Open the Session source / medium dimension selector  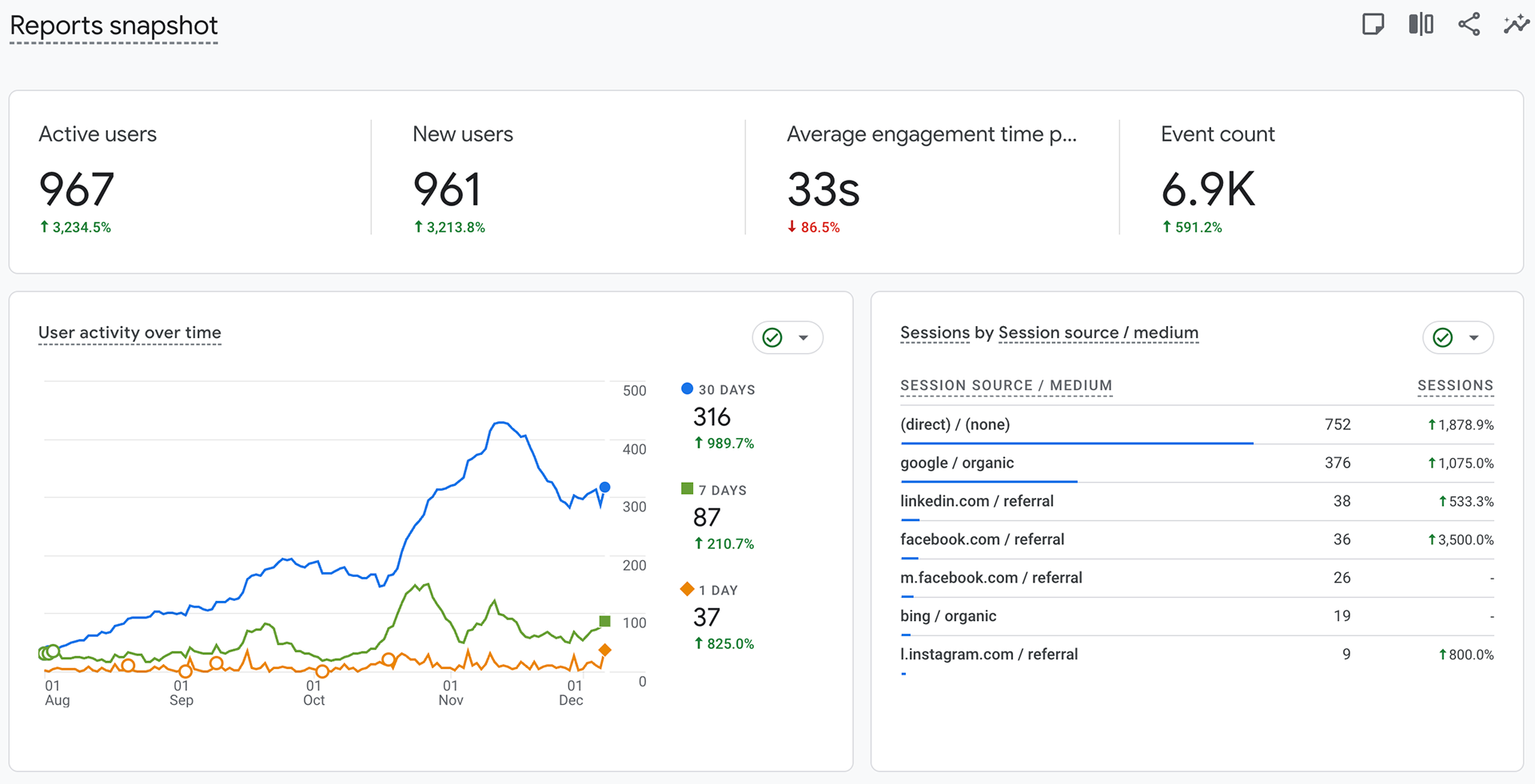[1098, 333]
